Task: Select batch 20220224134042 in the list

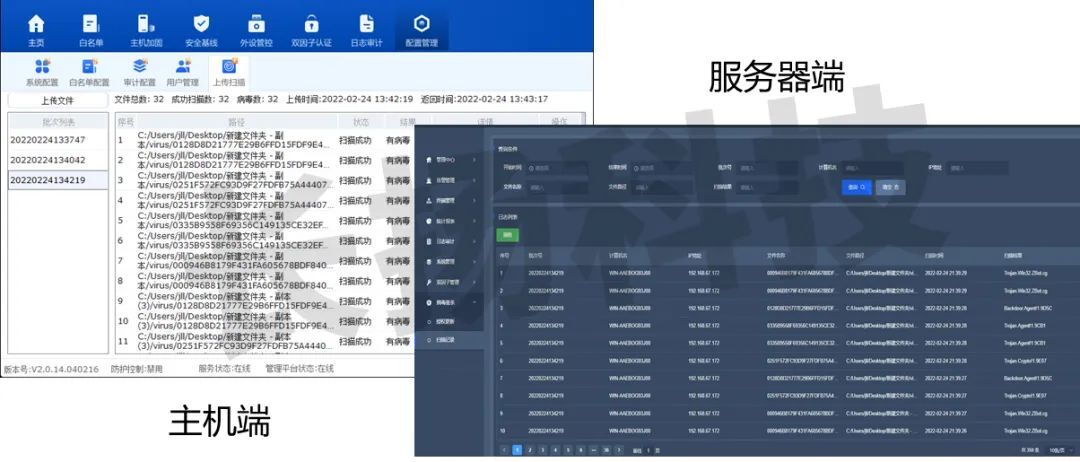Action: [48, 160]
